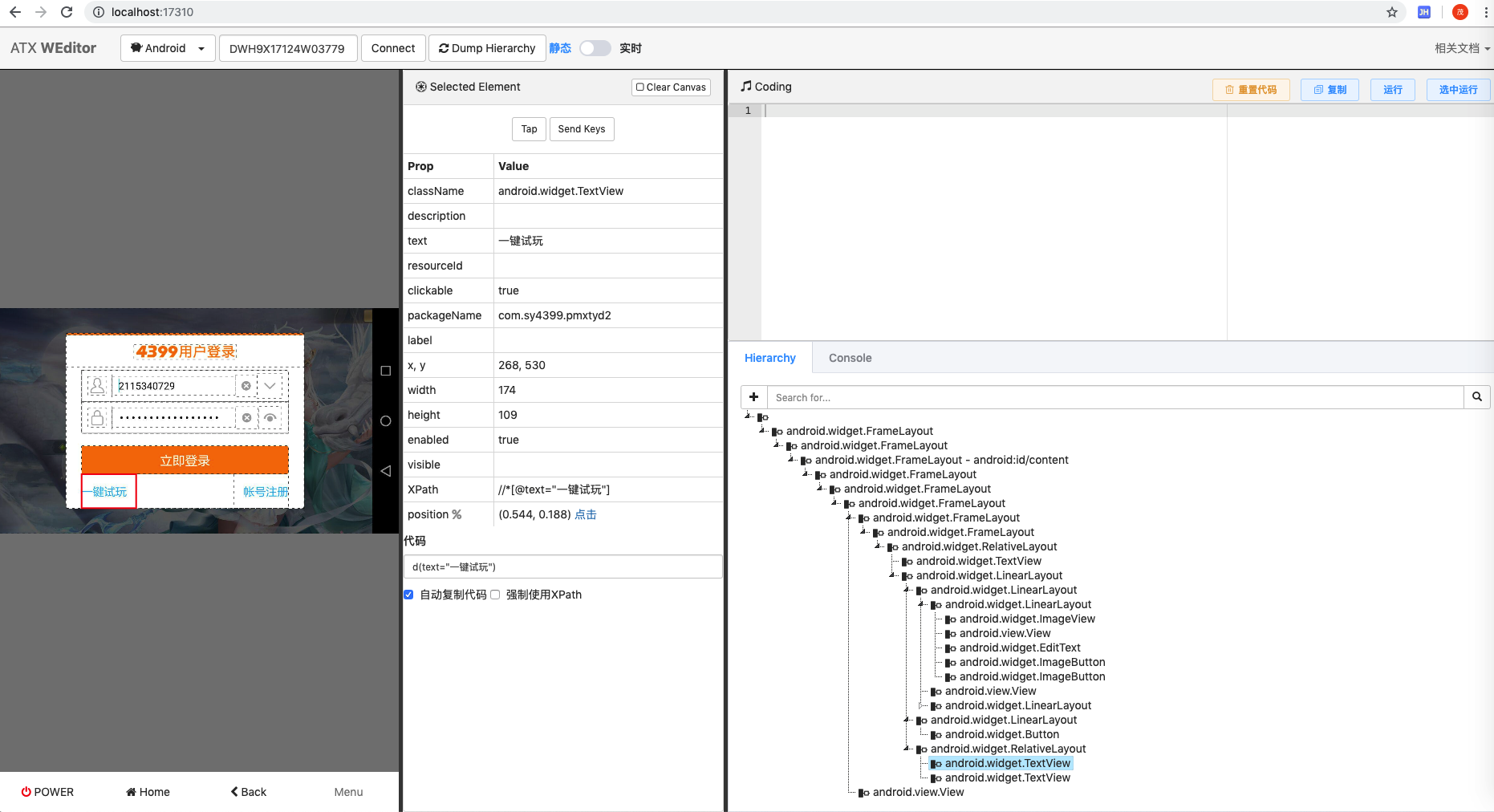Open browser three-dot menu
Image resolution: width=1494 pixels, height=812 pixels.
pyautogui.click(x=1486, y=12)
